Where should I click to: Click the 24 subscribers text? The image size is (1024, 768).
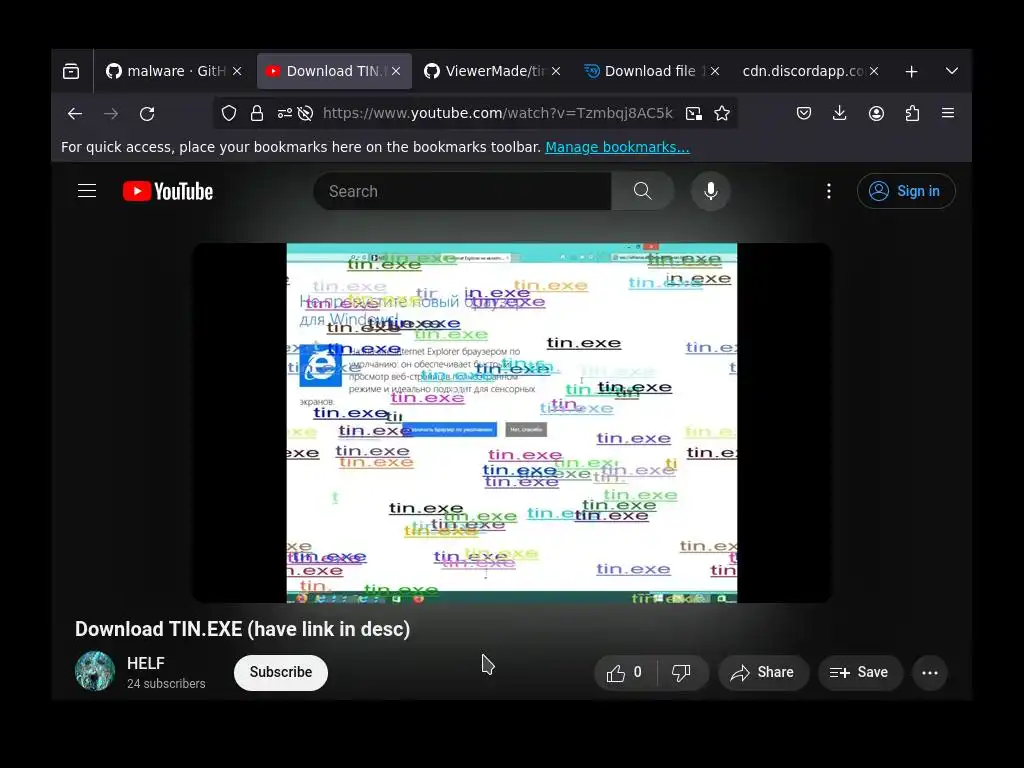166,684
